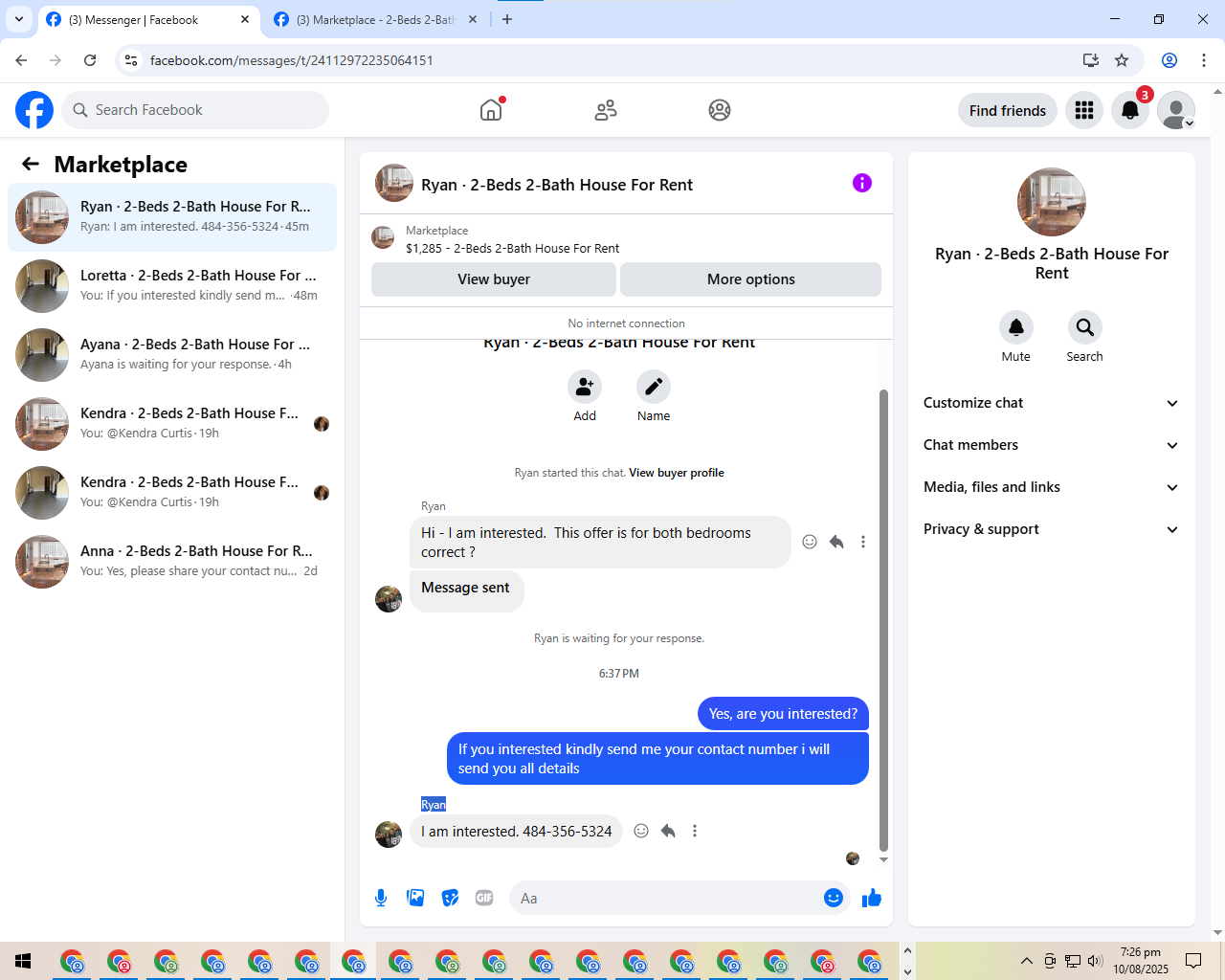1225x980 pixels.
Task: Expand Media, files and links section
Action: pyautogui.click(x=1052, y=487)
